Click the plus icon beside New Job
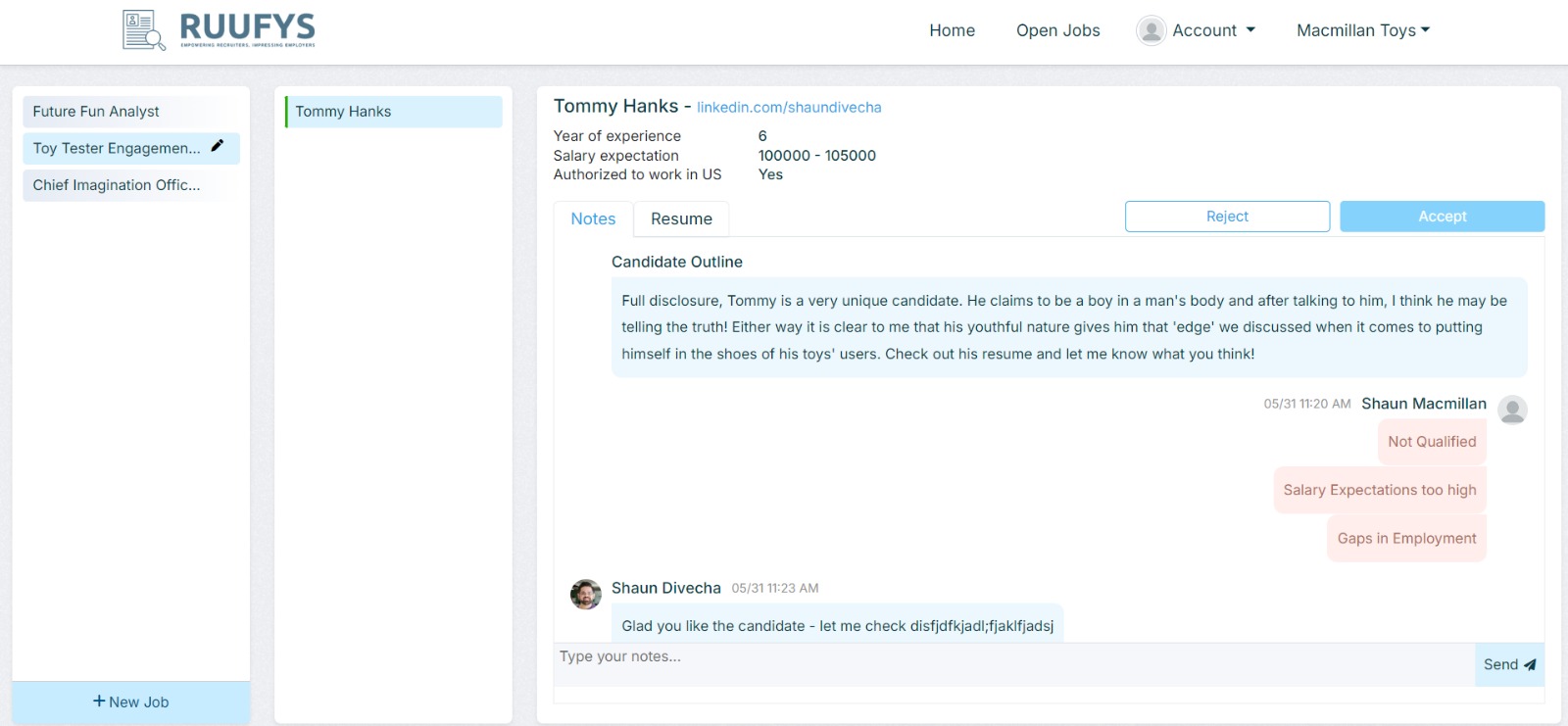 pos(99,702)
